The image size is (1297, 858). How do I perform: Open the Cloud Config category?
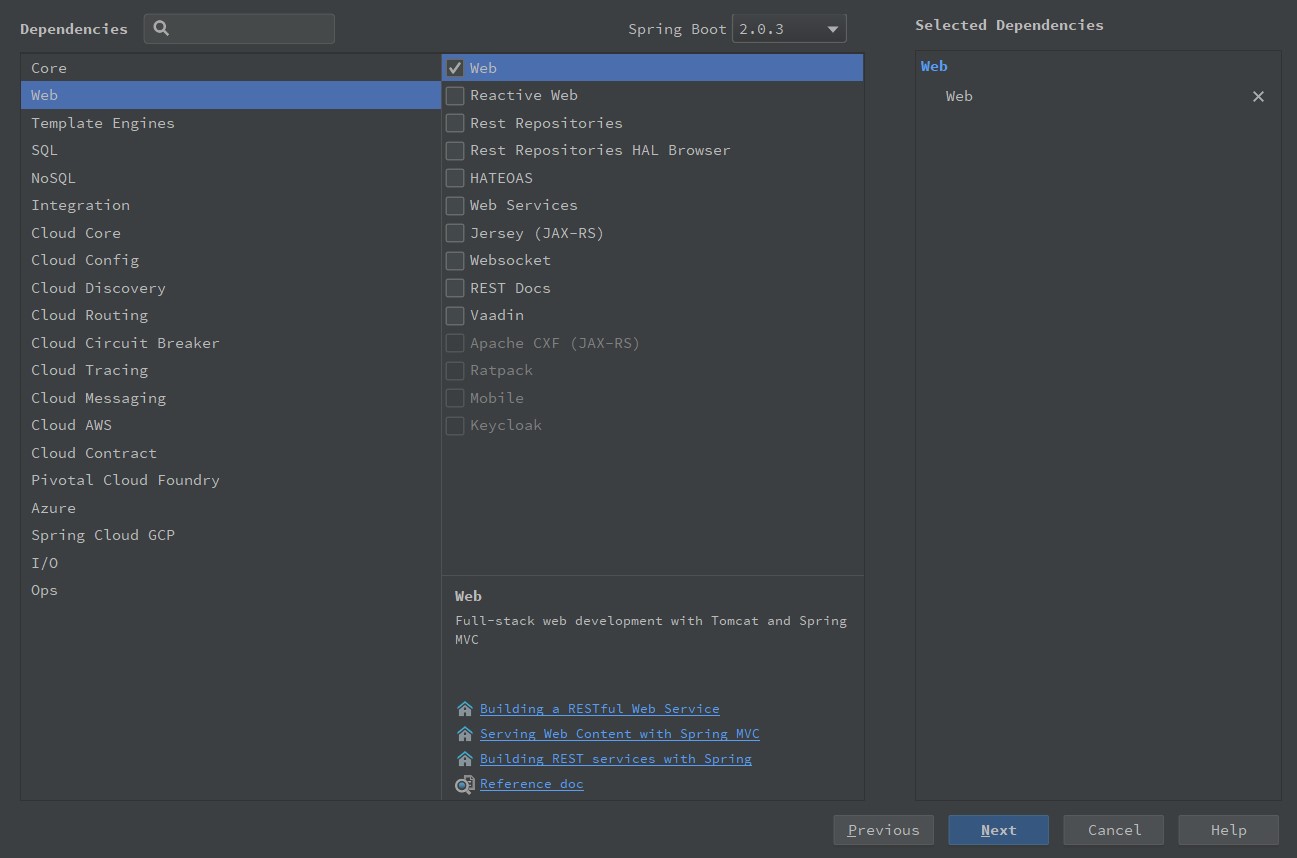pyautogui.click(x=230, y=260)
